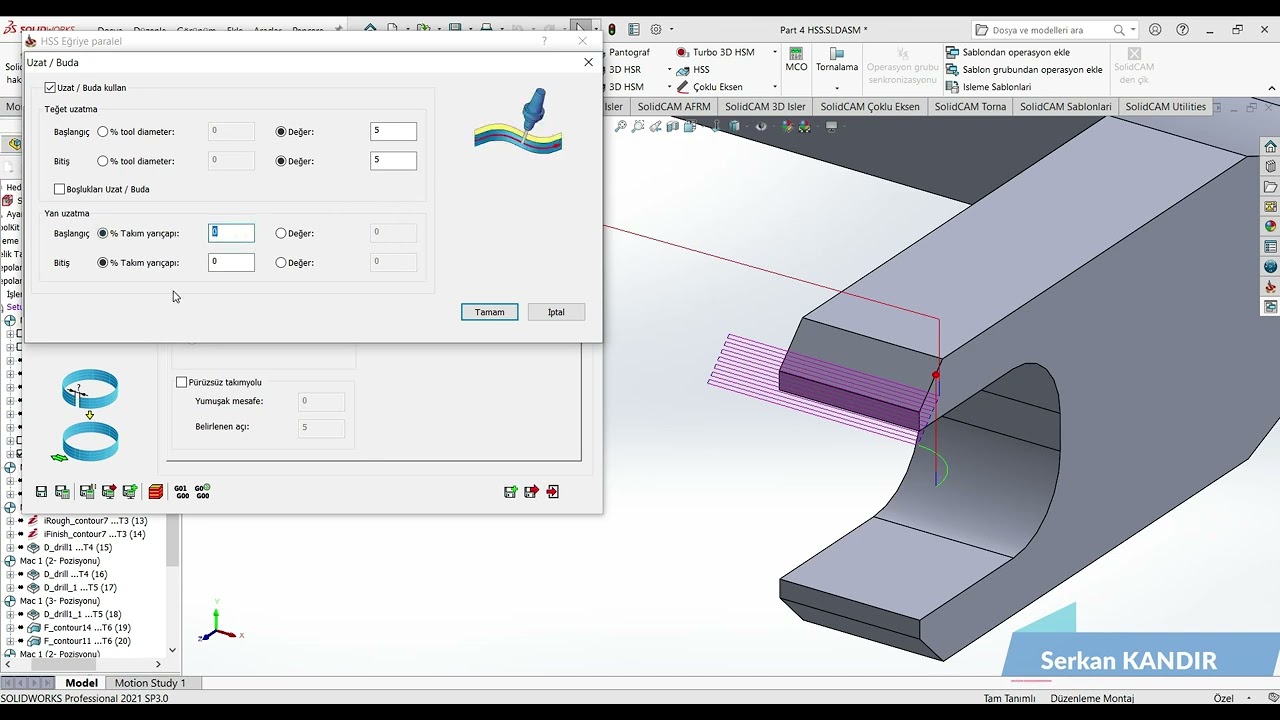Image resolution: width=1280 pixels, height=720 pixels.
Task: Switch to SolidCAM 3D Isler tab
Action: pyautogui.click(x=765, y=107)
